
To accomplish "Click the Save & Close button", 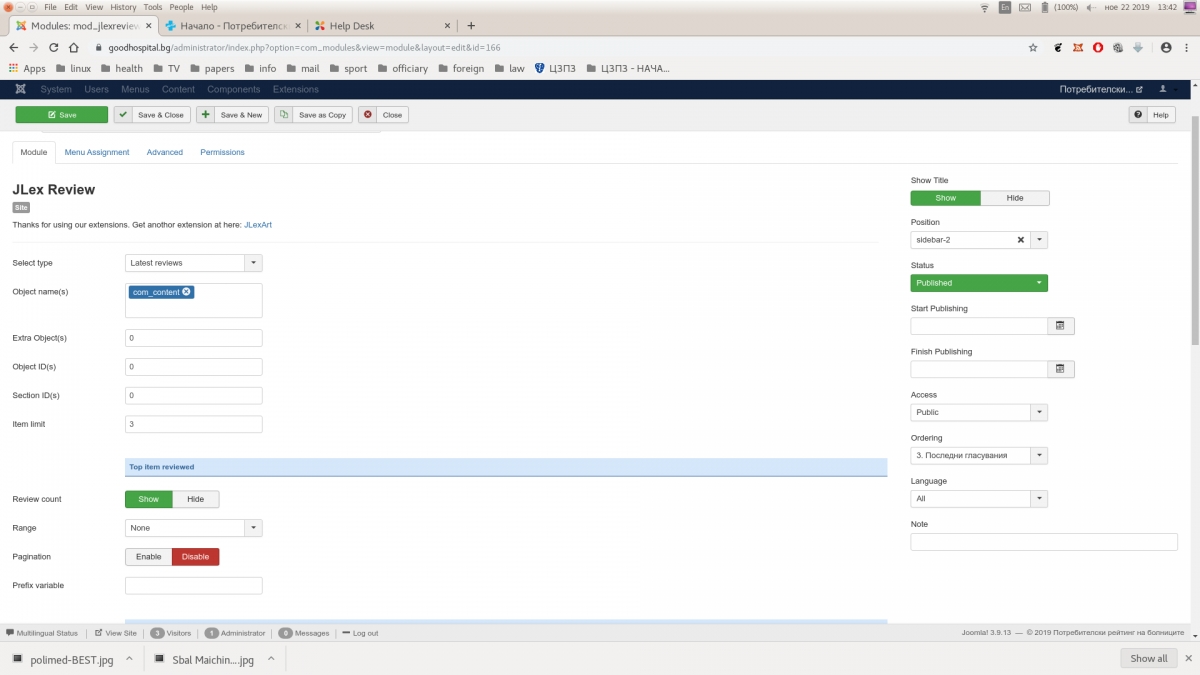I will pyautogui.click(x=152, y=115).
